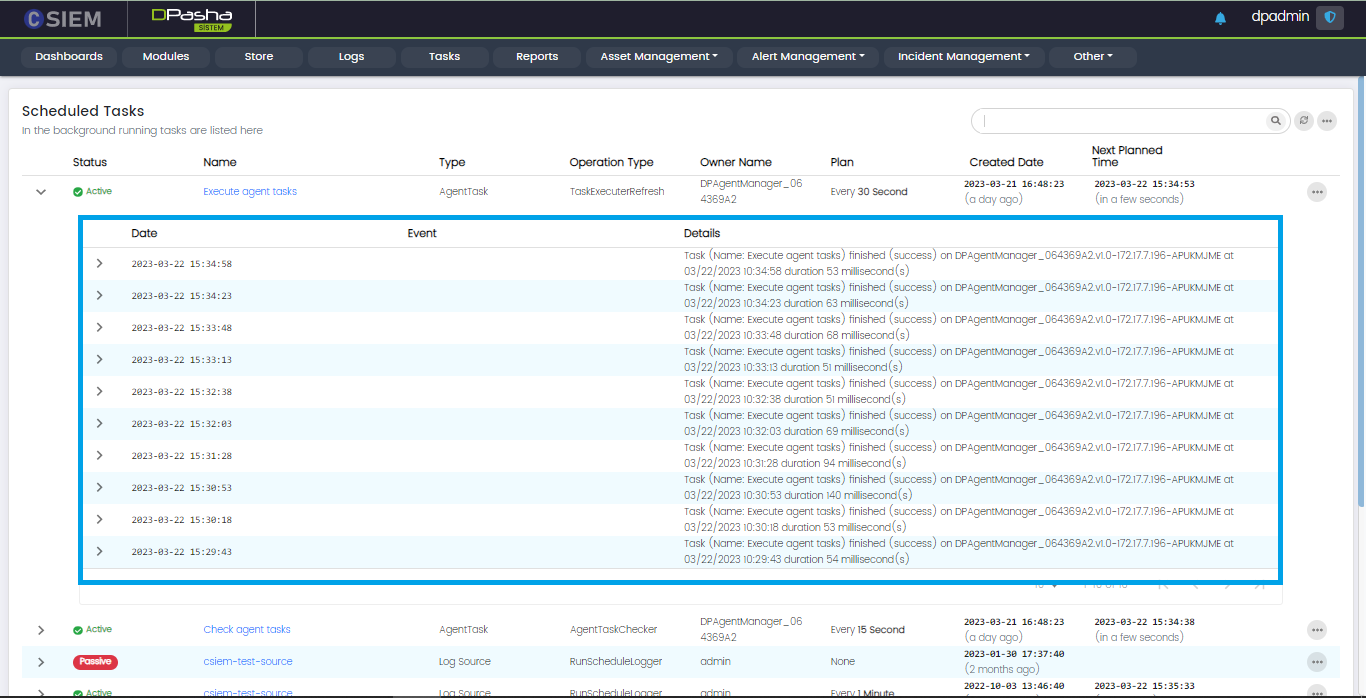The width and height of the screenshot is (1366, 698).
Task: Switch to the Reports page
Action: pos(537,57)
